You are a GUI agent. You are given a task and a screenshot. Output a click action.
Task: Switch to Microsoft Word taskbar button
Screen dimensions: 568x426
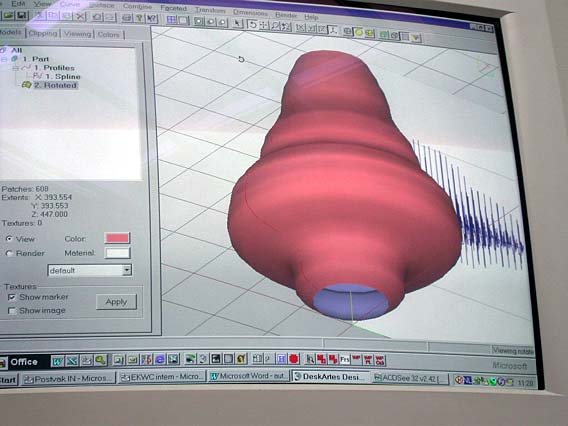[249, 376]
